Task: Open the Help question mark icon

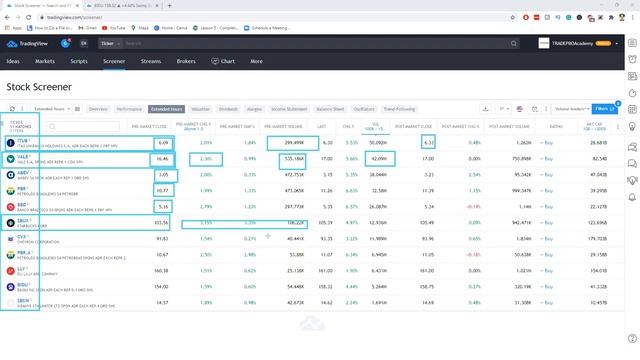Action: click(x=632, y=338)
